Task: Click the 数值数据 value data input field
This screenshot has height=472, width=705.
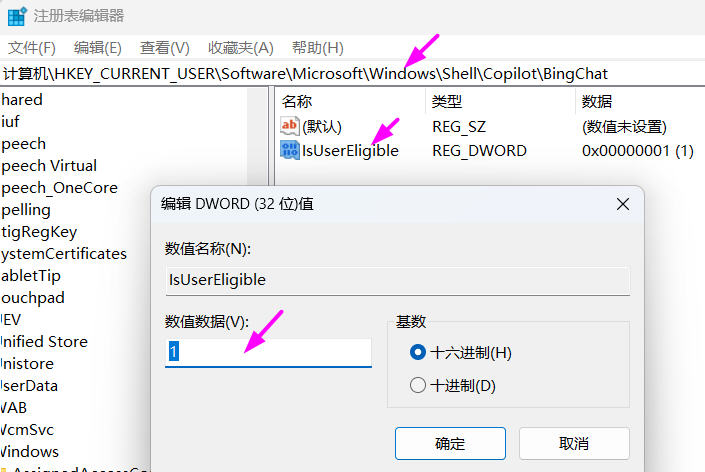Action: 268,352
